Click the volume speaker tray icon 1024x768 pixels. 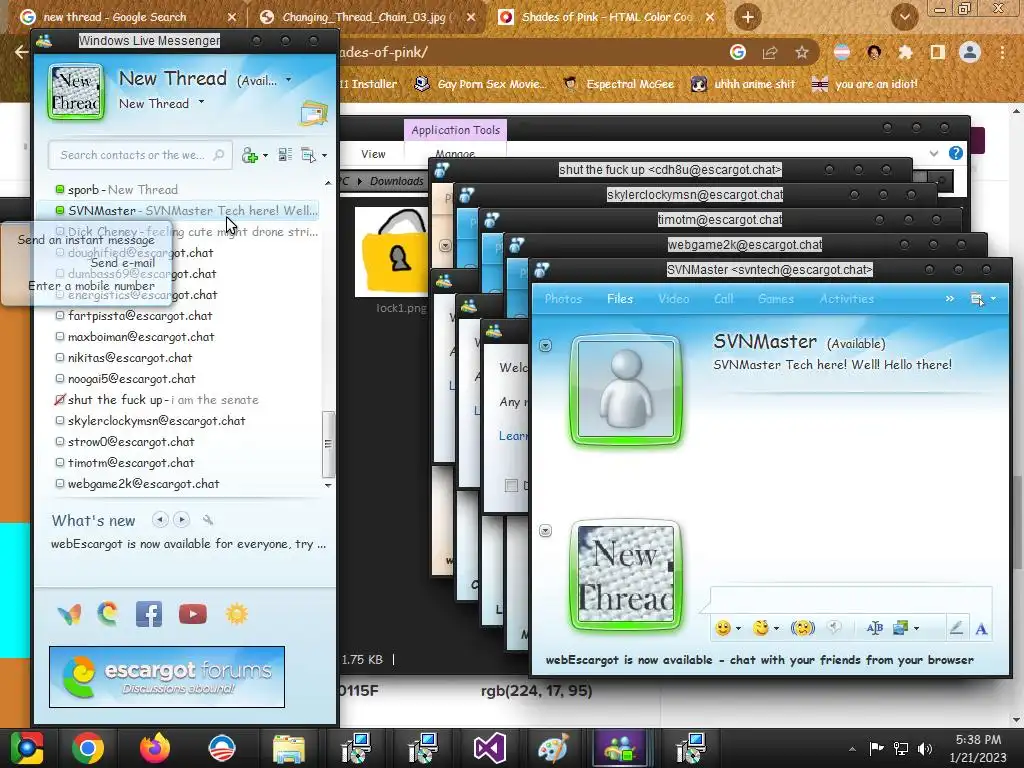924,748
